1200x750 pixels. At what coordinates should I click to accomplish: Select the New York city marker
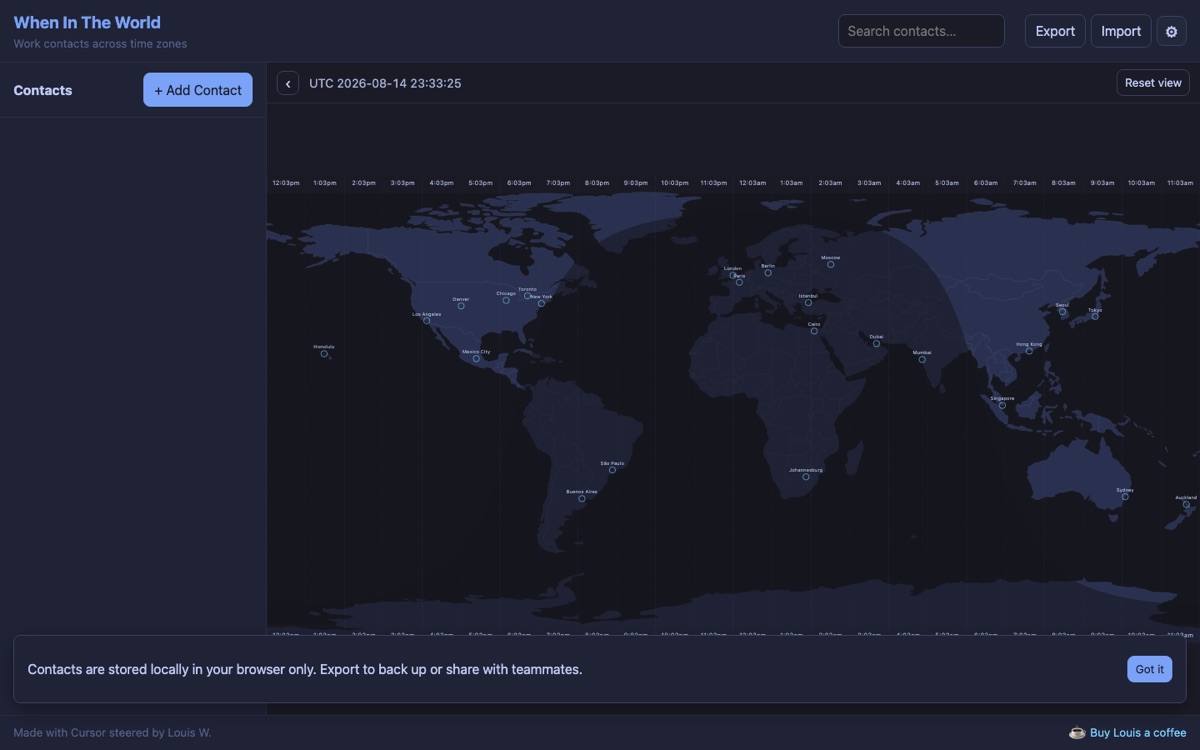pos(541,303)
